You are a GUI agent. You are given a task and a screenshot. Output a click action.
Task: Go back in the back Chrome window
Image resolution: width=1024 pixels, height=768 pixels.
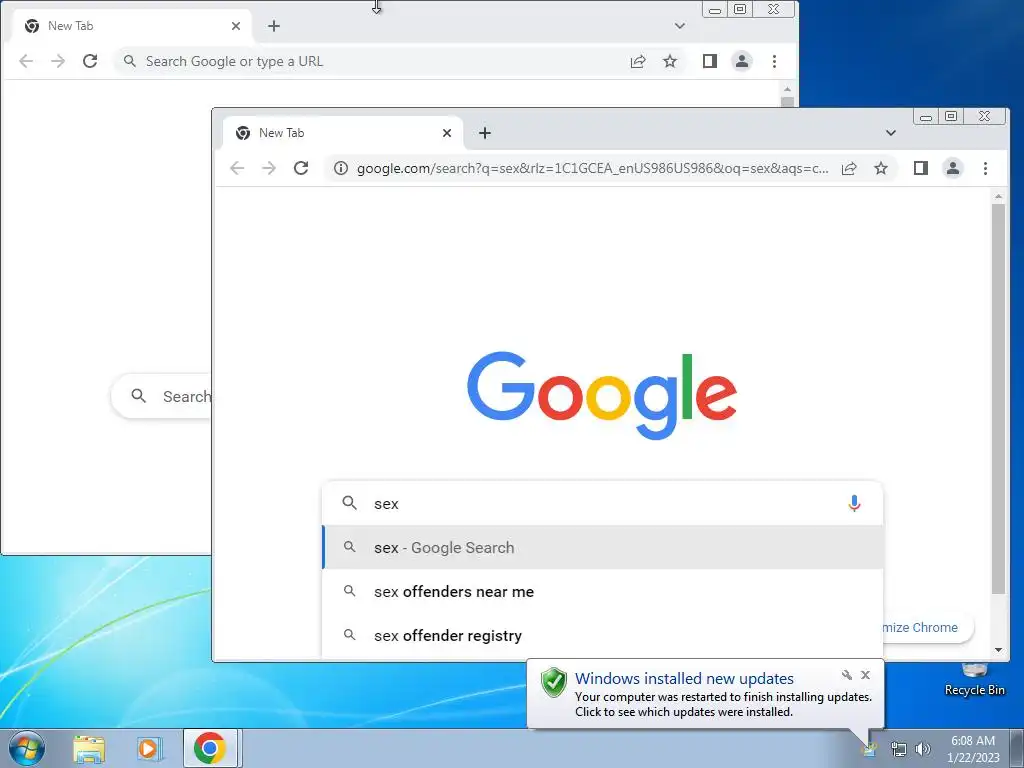click(x=26, y=61)
